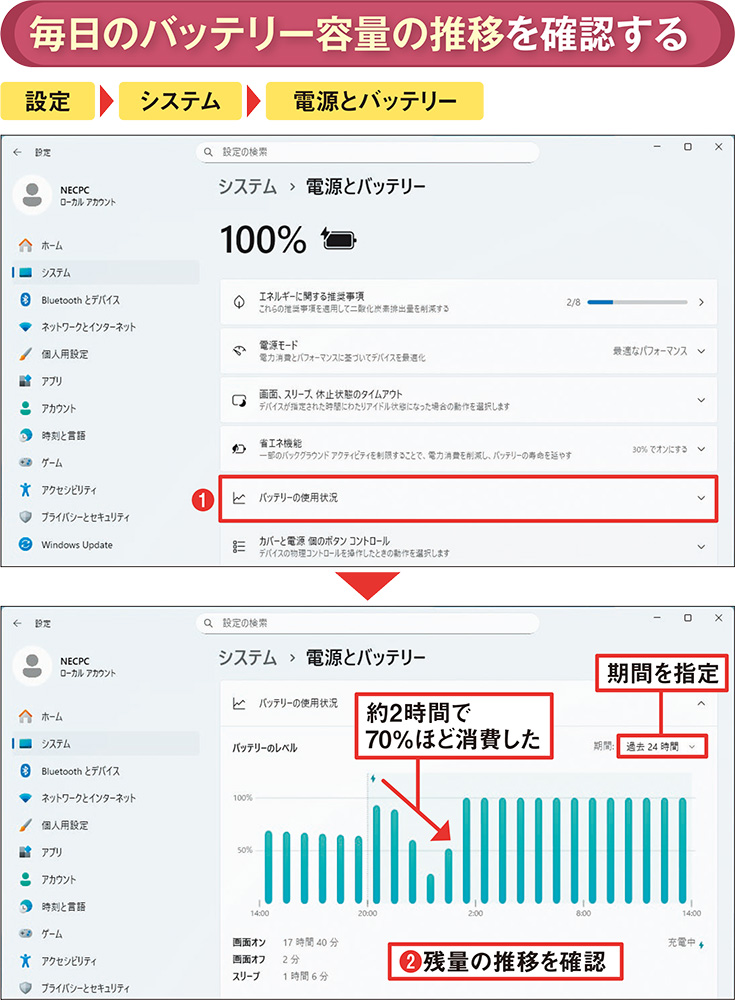Select ホーム in the lower window sidebar
The image size is (735, 1000).
(105, 716)
